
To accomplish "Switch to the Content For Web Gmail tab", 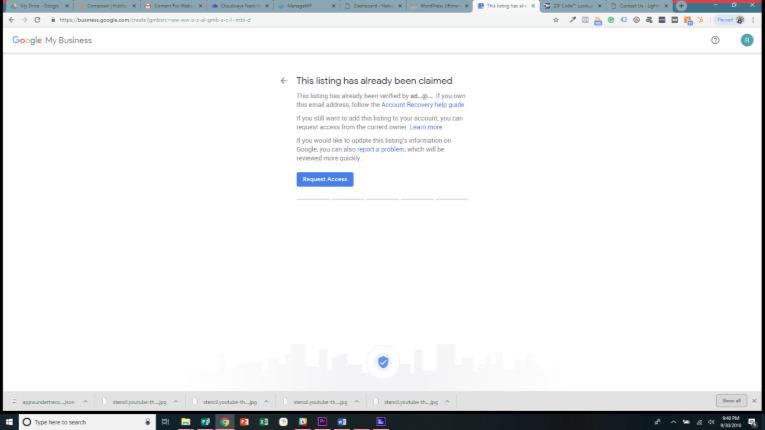I will (174, 6).
